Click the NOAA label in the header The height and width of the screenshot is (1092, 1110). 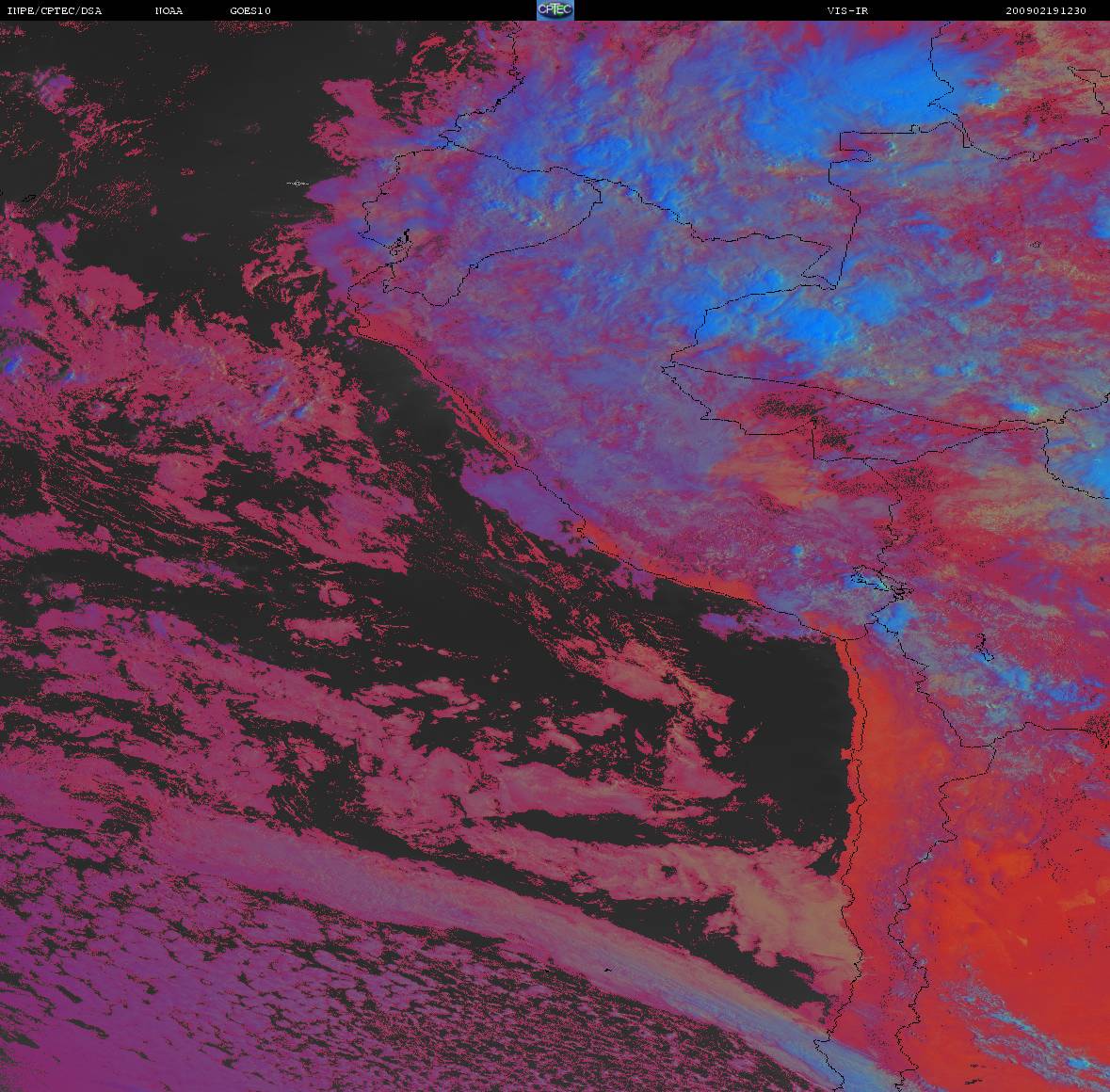[169, 10]
